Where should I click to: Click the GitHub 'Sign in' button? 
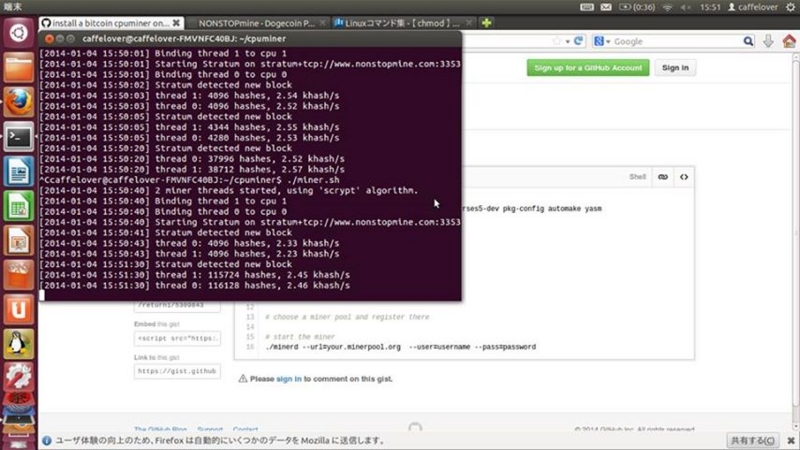pyautogui.click(x=675, y=67)
